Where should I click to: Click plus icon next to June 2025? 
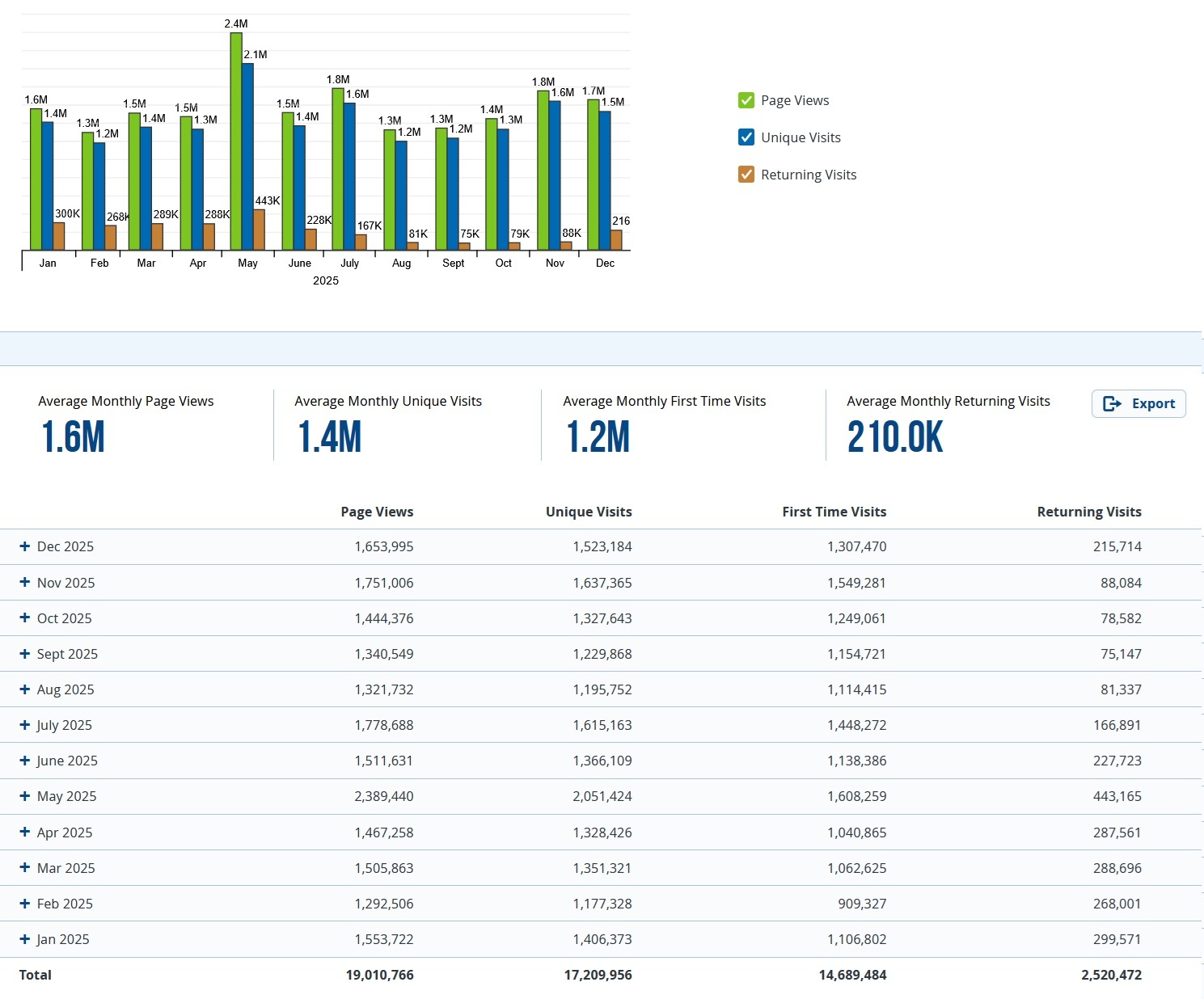pos(25,761)
